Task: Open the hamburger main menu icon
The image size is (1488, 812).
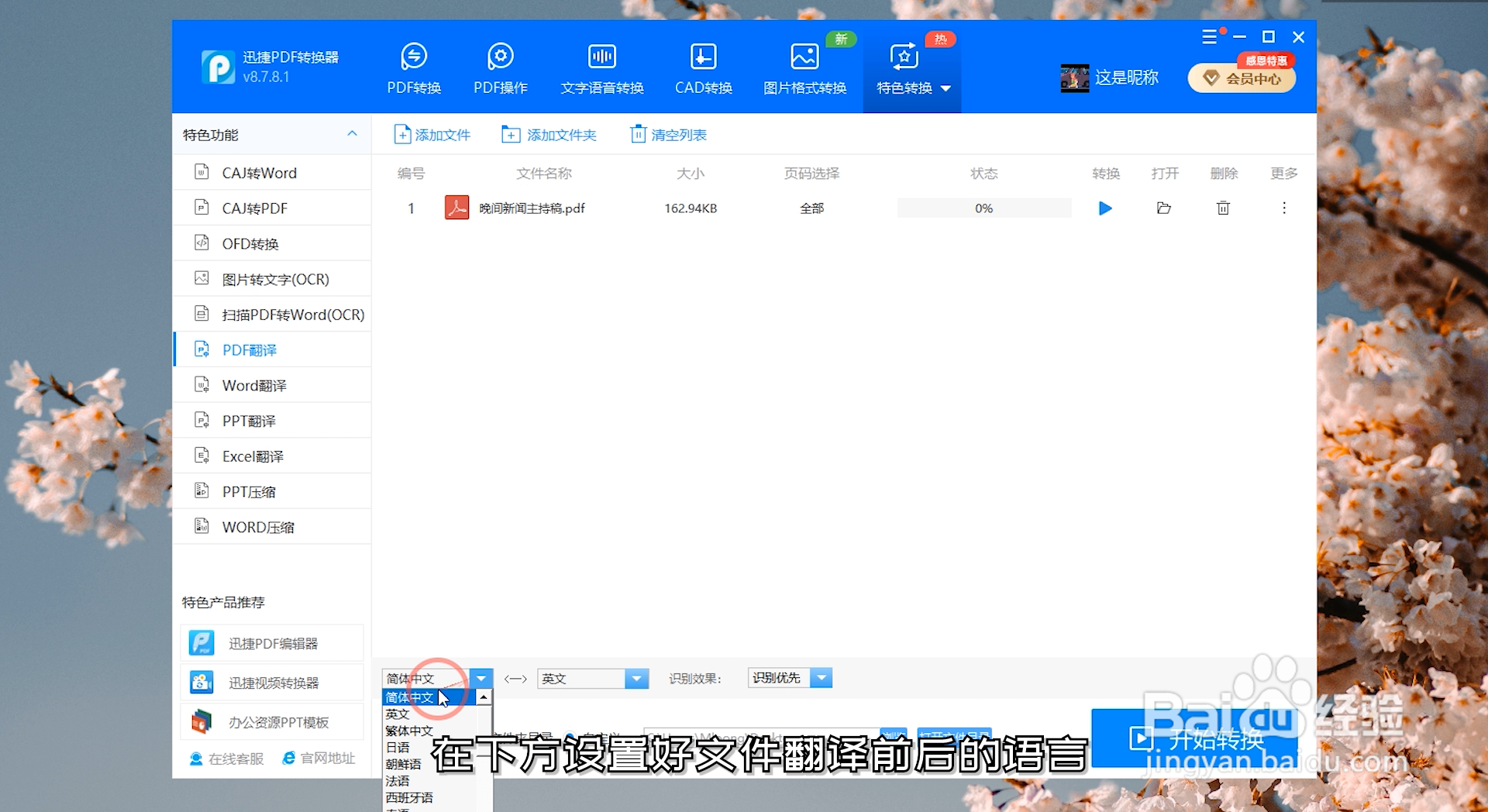Action: click(1209, 37)
